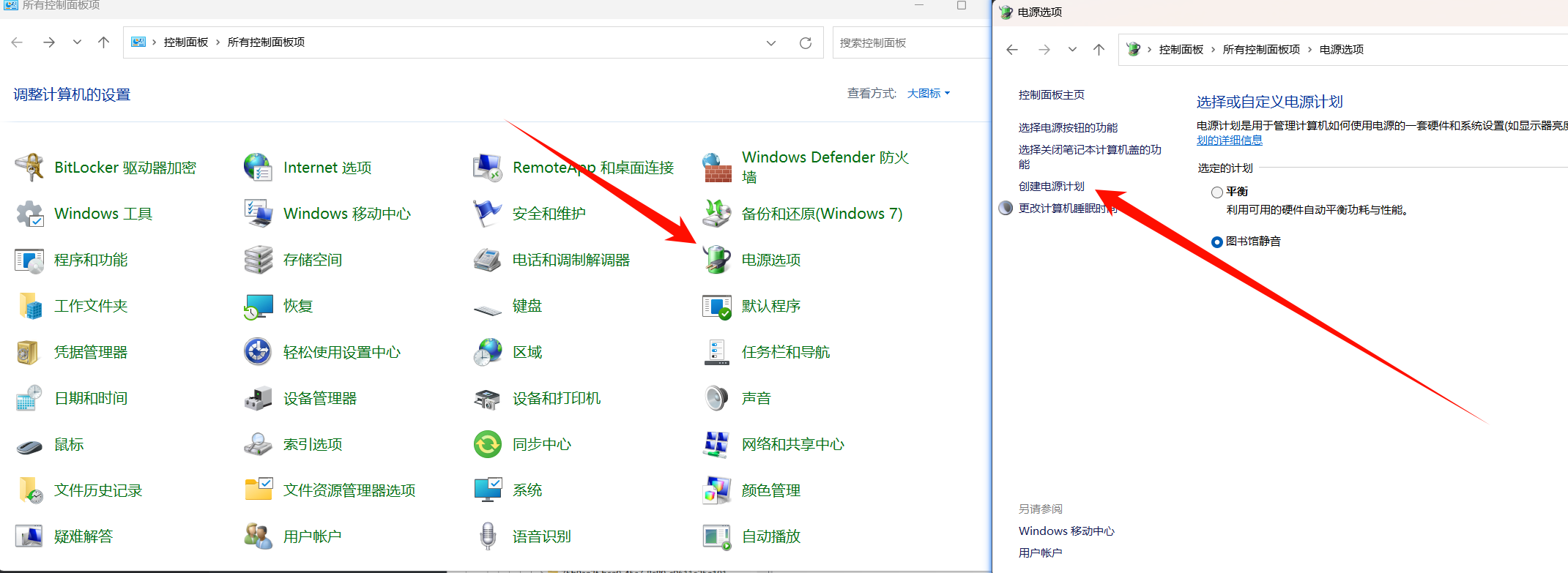The image size is (1568, 573).
Task: Open Backup and Restore (Windows 7) icon
Action: click(x=716, y=214)
